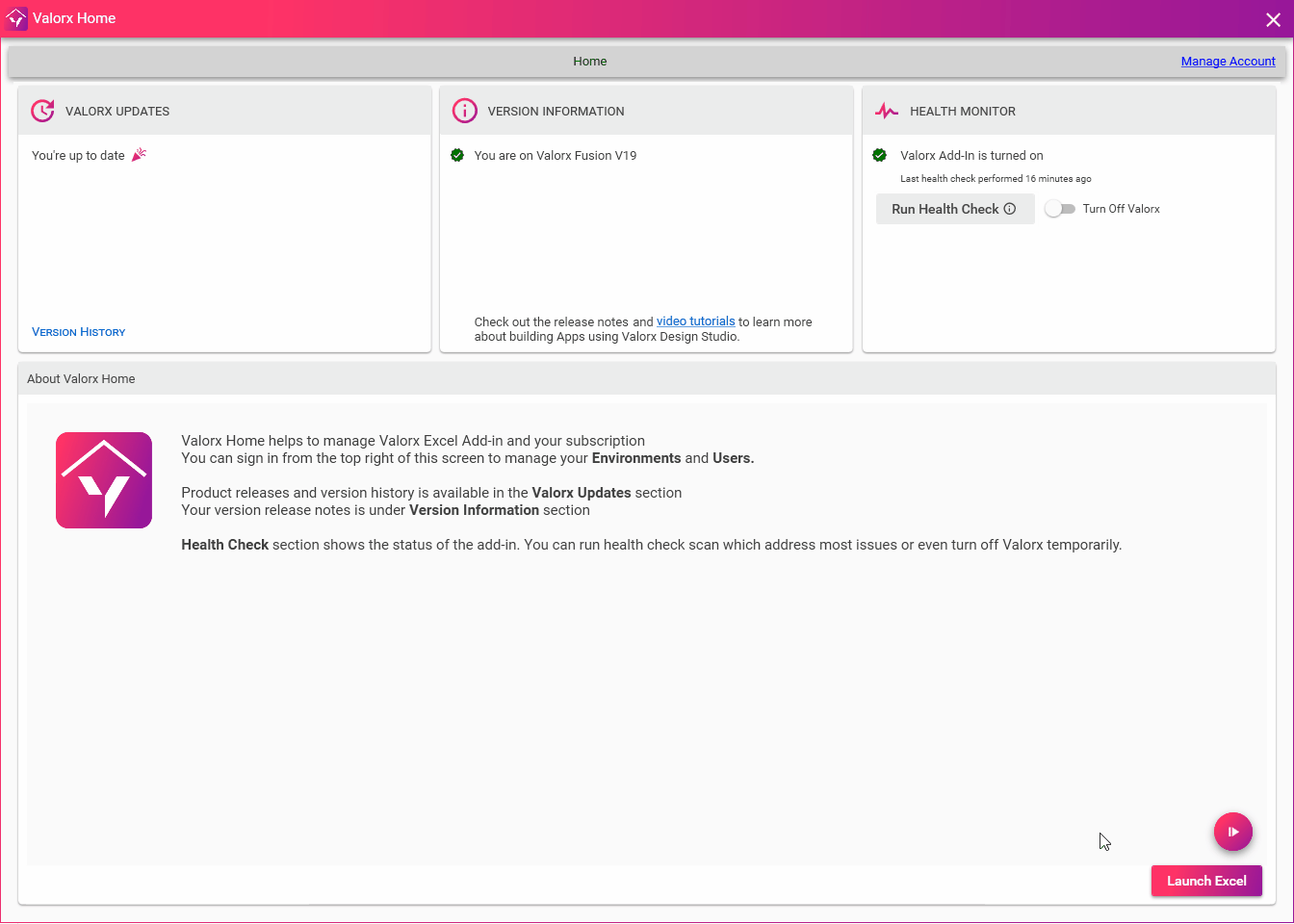
Task: Click the green checkmark beside Valorx Fusion V19
Action: 457,155
